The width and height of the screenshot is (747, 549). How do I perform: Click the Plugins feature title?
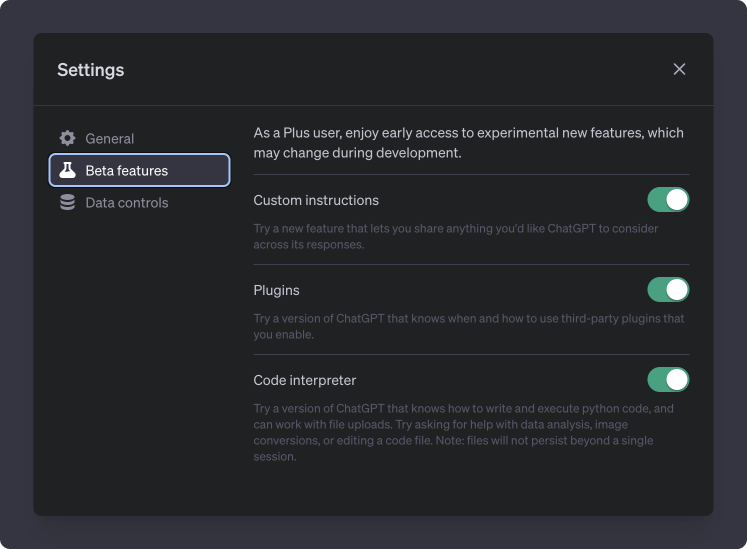point(276,290)
